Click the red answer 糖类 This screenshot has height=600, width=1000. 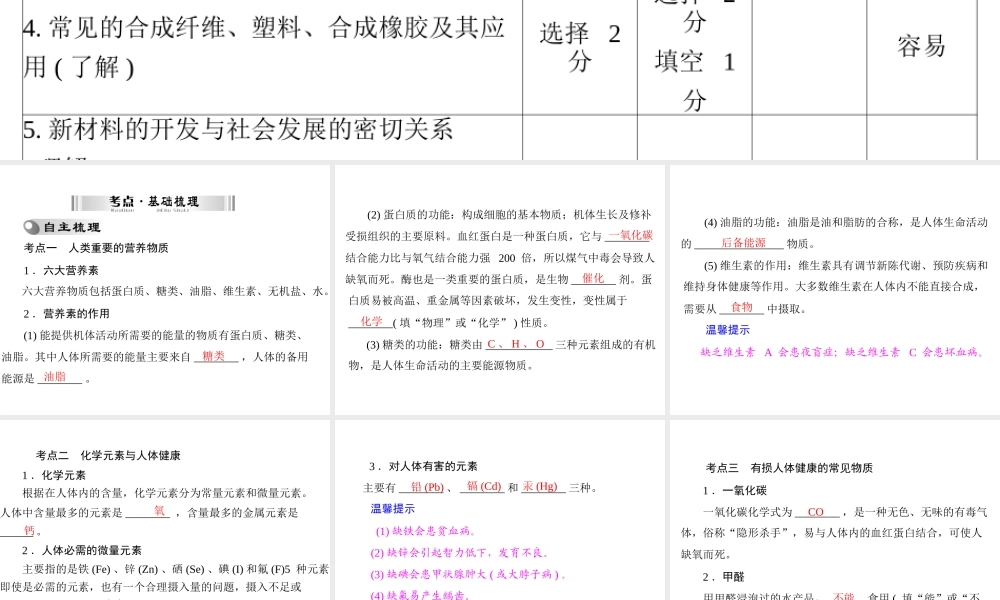pos(214,356)
